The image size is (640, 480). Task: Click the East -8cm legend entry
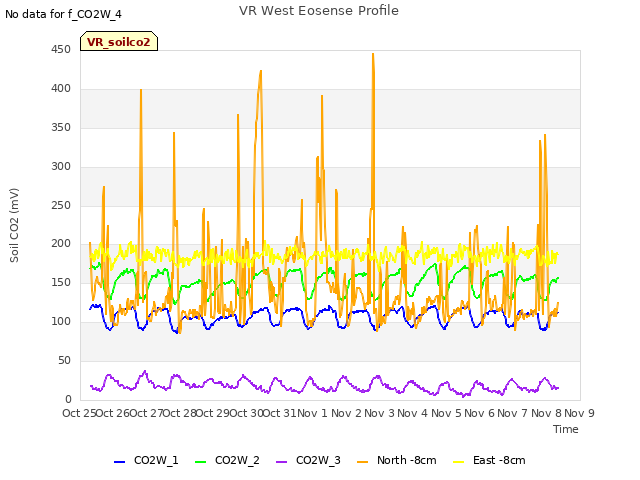pos(489,460)
